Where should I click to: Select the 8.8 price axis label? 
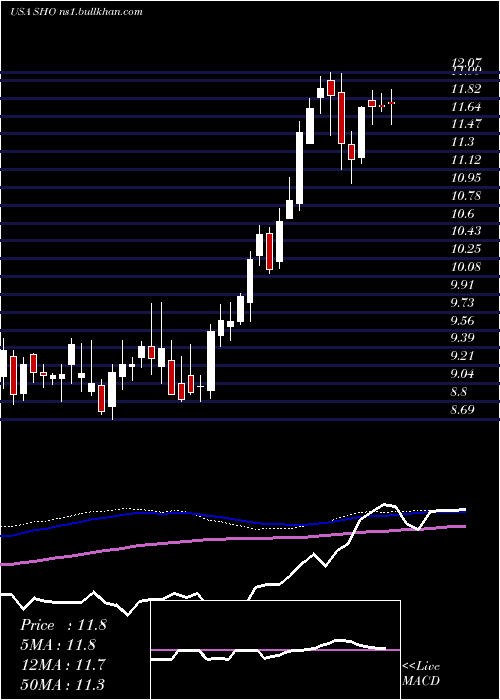[x=459, y=392]
